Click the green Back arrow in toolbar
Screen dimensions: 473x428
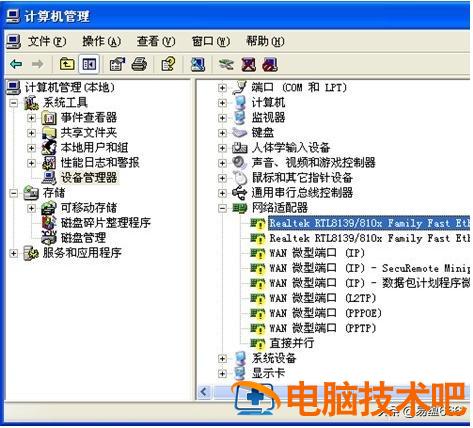click(16, 64)
